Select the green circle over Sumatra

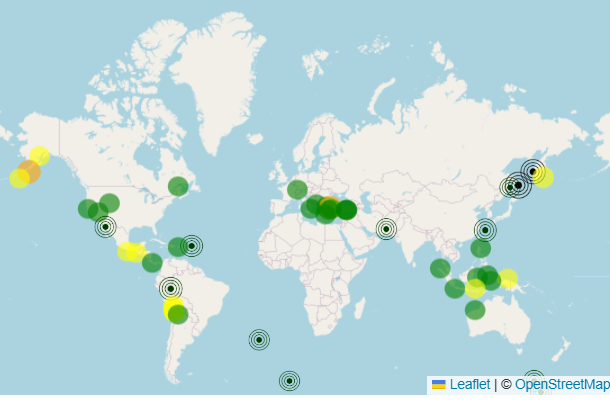pyautogui.click(x=455, y=288)
